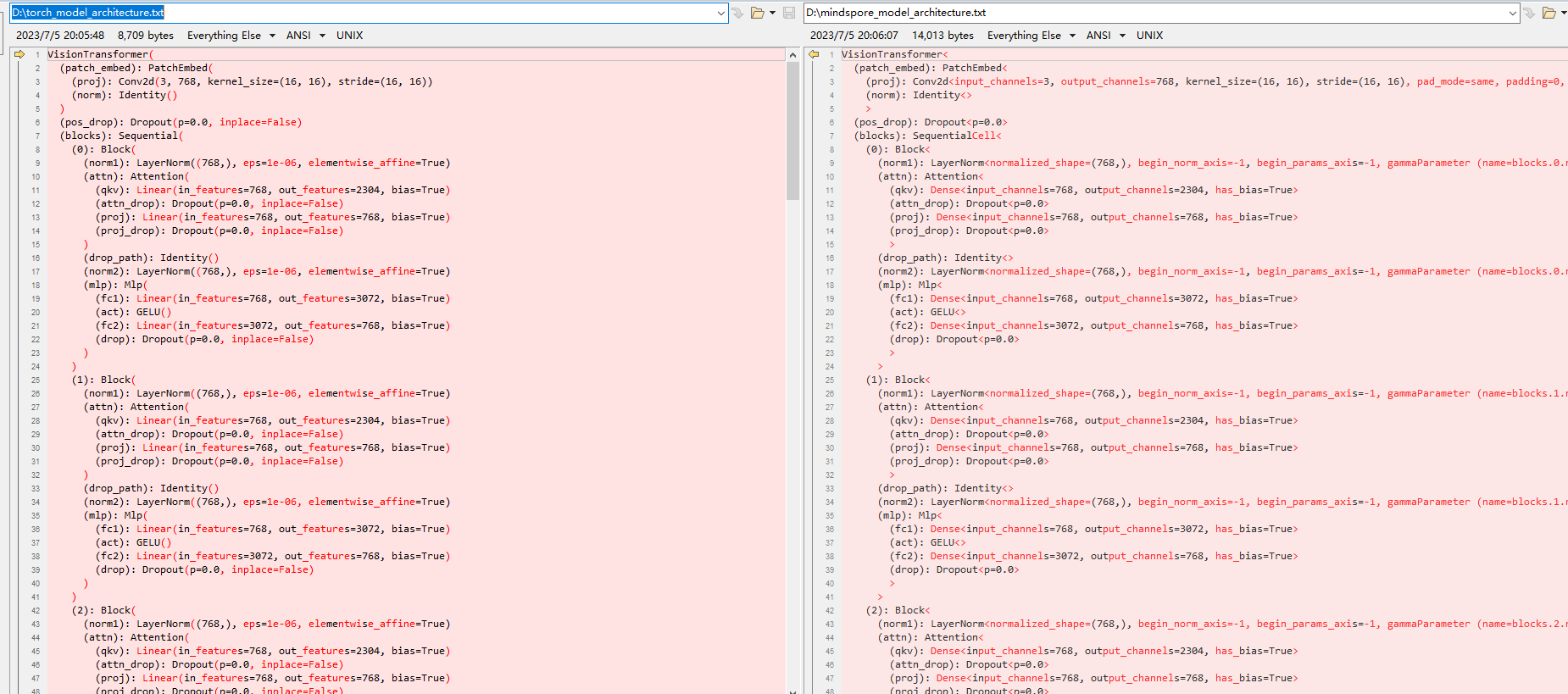Image resolution: width=1568 pixels, height=694 pixels.
Task: Click the left pane UNIX line-ending label
Action: [349, 36]
